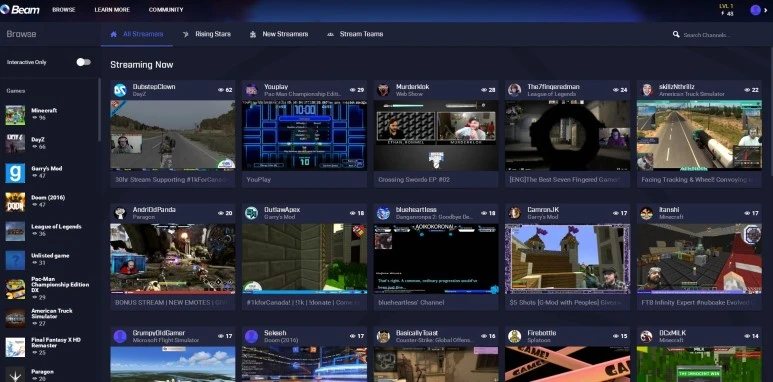Choose the Garry's Mod game icon

click(x=15, y=173)
